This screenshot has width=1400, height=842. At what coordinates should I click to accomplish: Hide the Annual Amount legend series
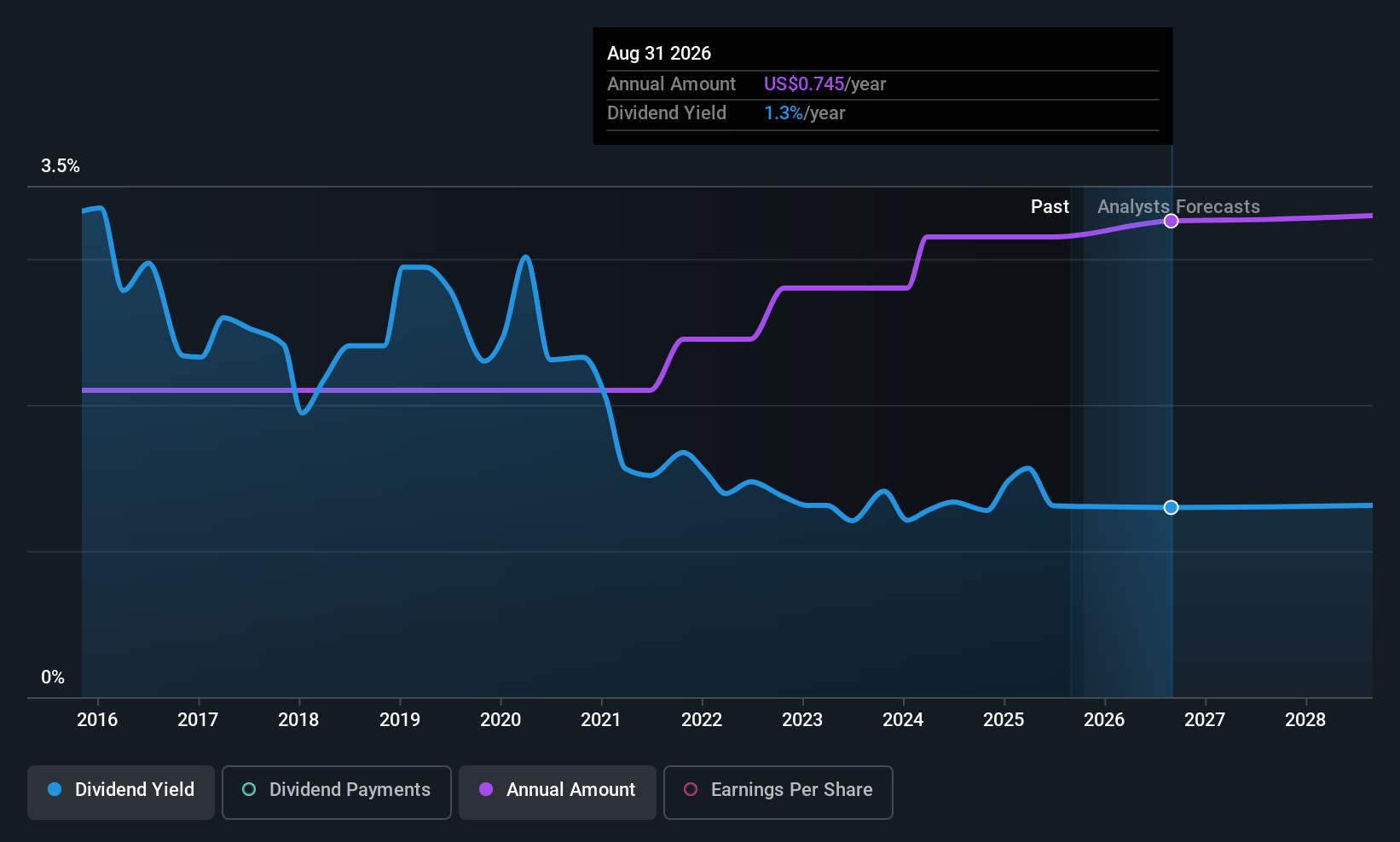click(558, 790)
